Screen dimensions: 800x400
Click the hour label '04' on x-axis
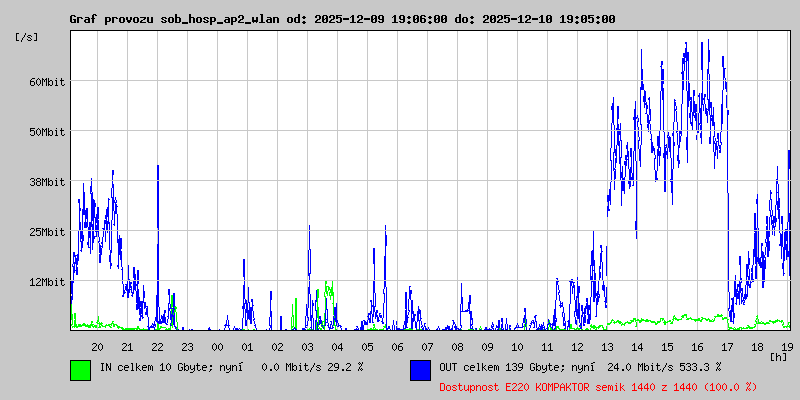click(337, 347)
